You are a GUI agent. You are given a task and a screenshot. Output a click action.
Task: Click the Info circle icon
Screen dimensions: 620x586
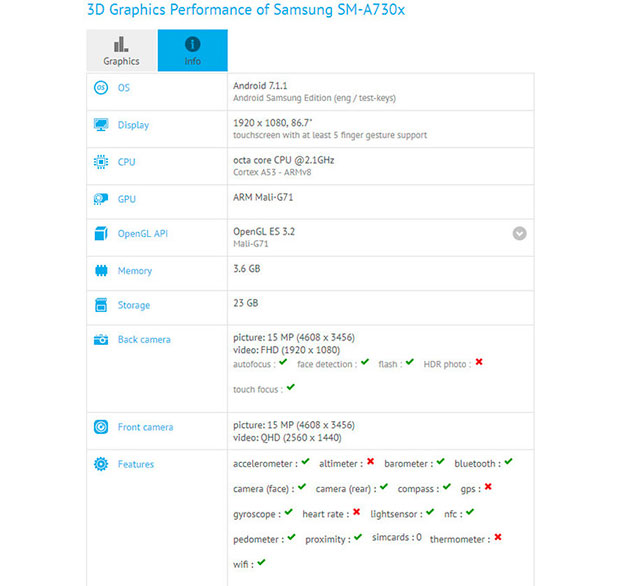pos(193,44)
